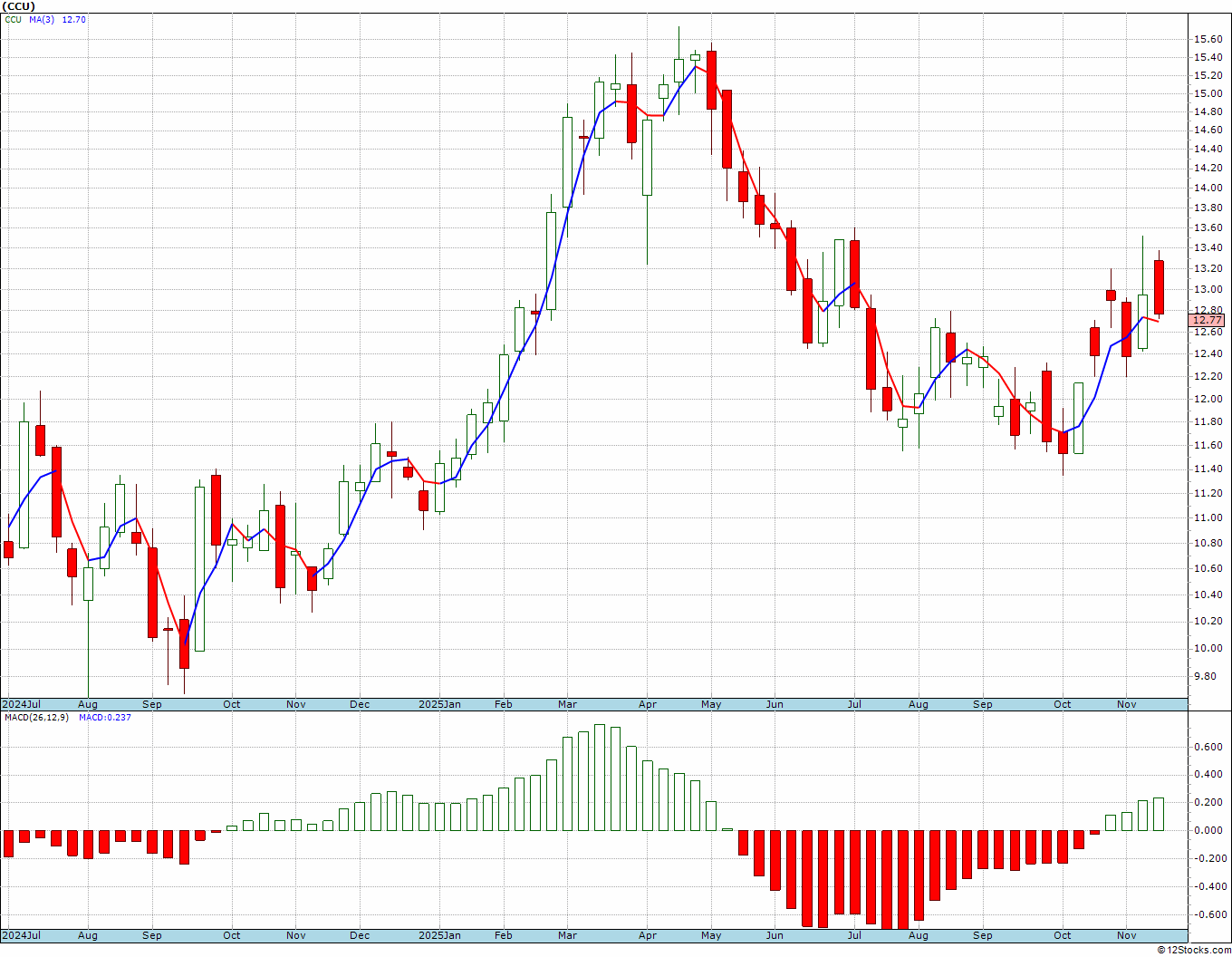Image resolution: width=1232 pixels, height=957 pixels.
Task: Click Apr on the price chart's date axis
Action: tap(647, 704)
